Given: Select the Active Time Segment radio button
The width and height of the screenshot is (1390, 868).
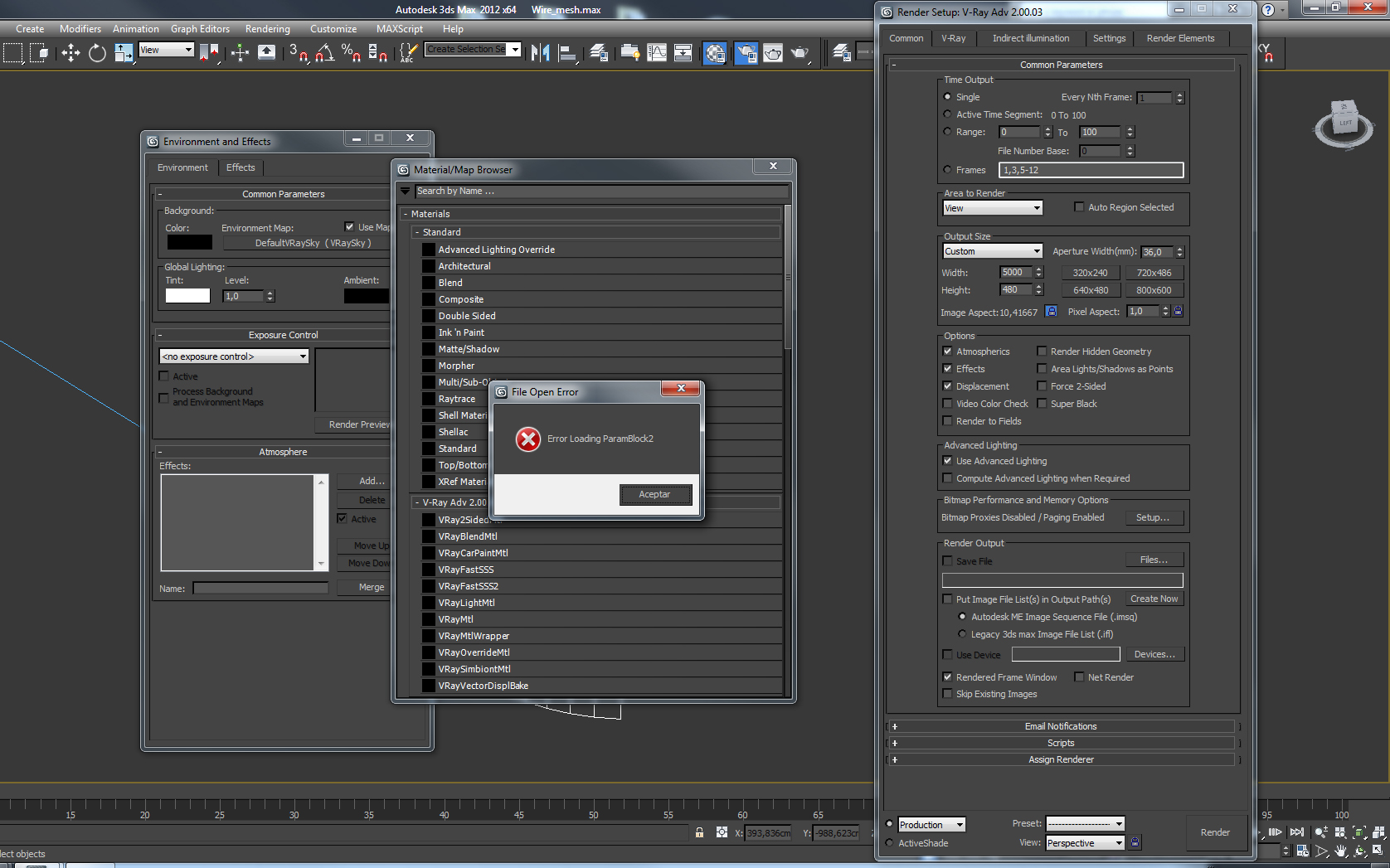Looking at the screenshot, I should click(947, 114).
